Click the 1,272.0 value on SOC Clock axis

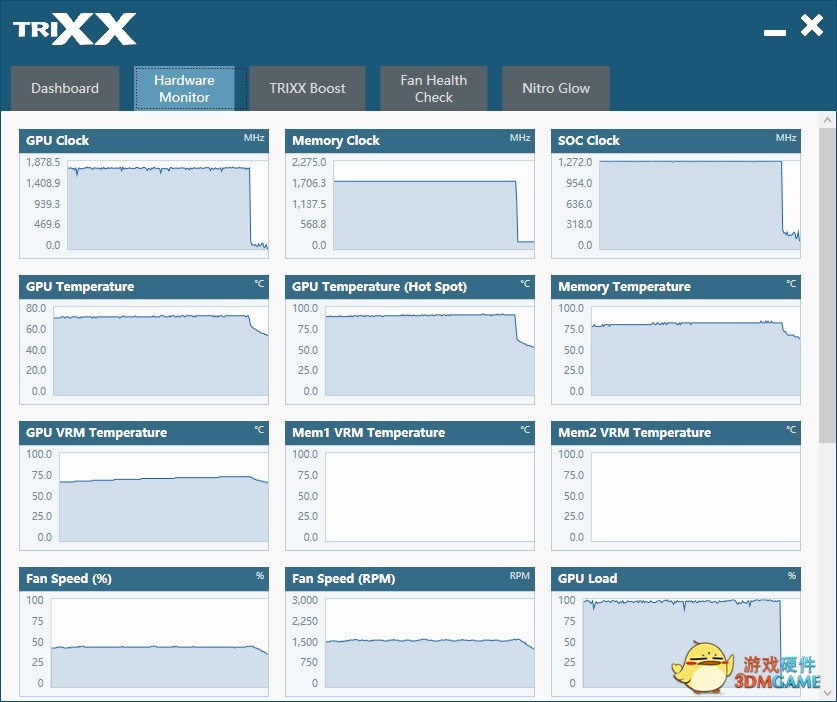tap(575, 162)
